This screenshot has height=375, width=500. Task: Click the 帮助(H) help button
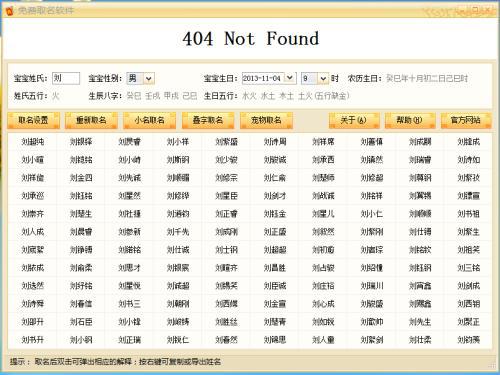410,120
